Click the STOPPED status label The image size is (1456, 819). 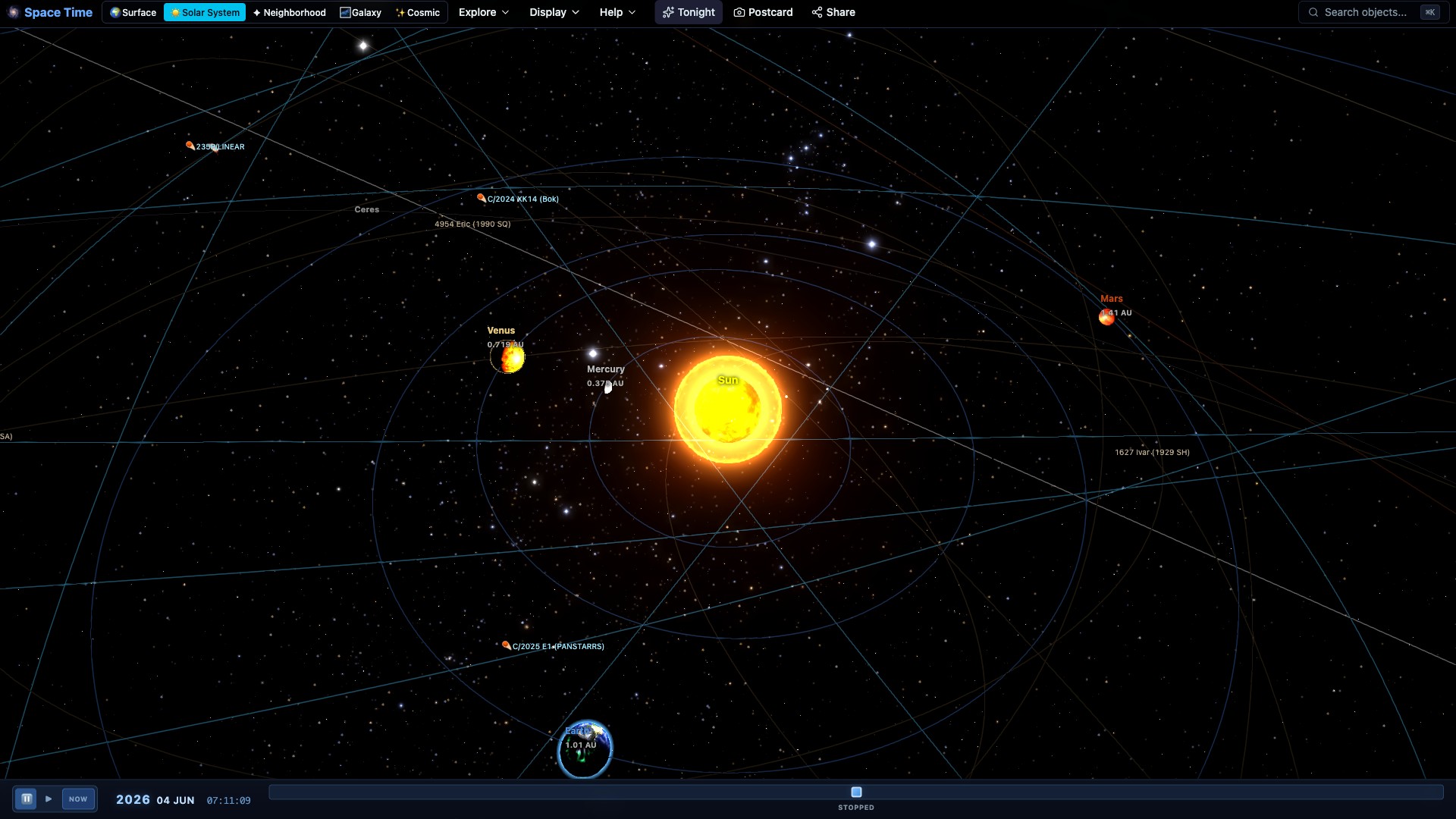(x=856, y=808)
